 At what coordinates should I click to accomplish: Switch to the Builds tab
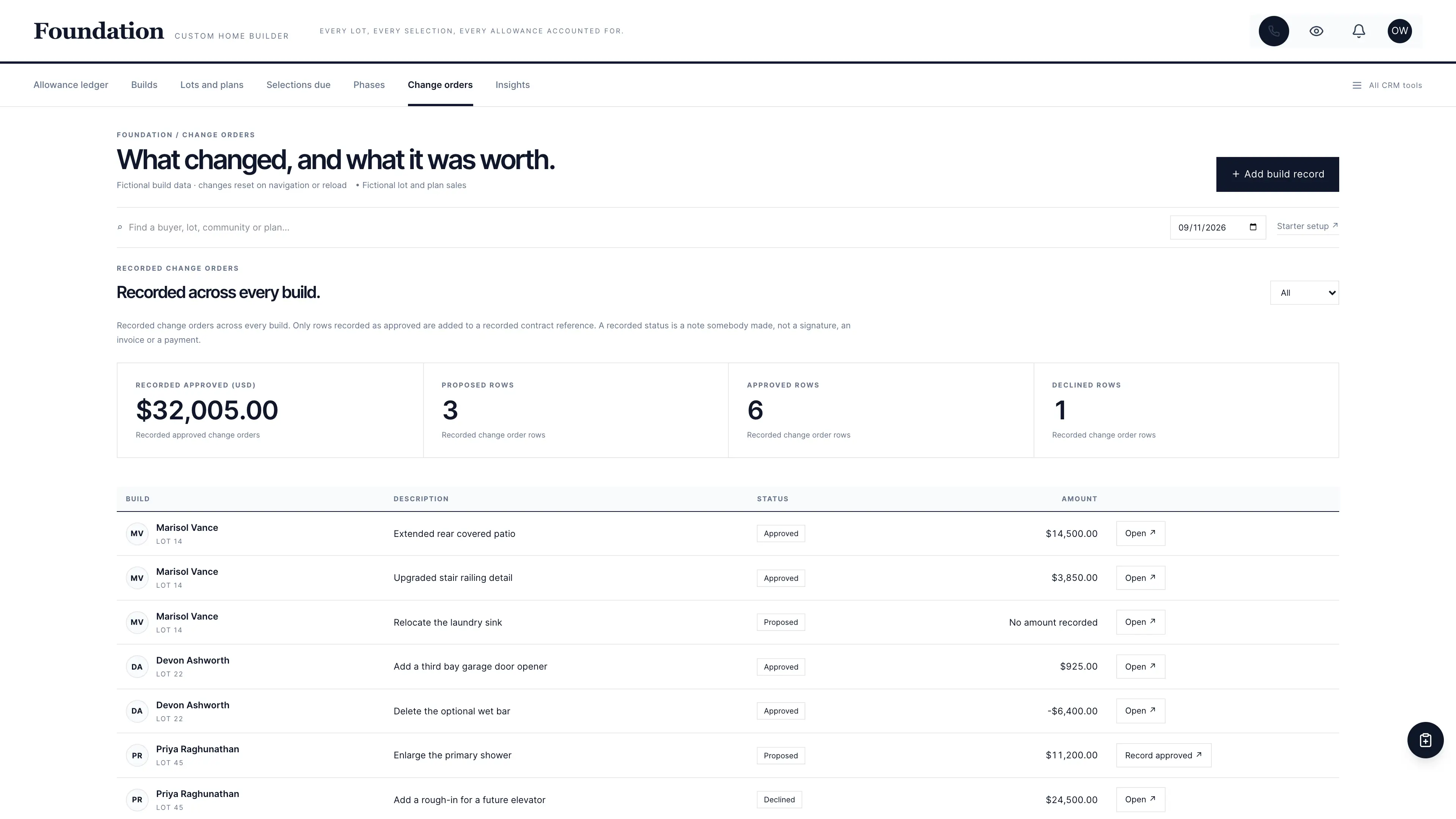[144, 85]
